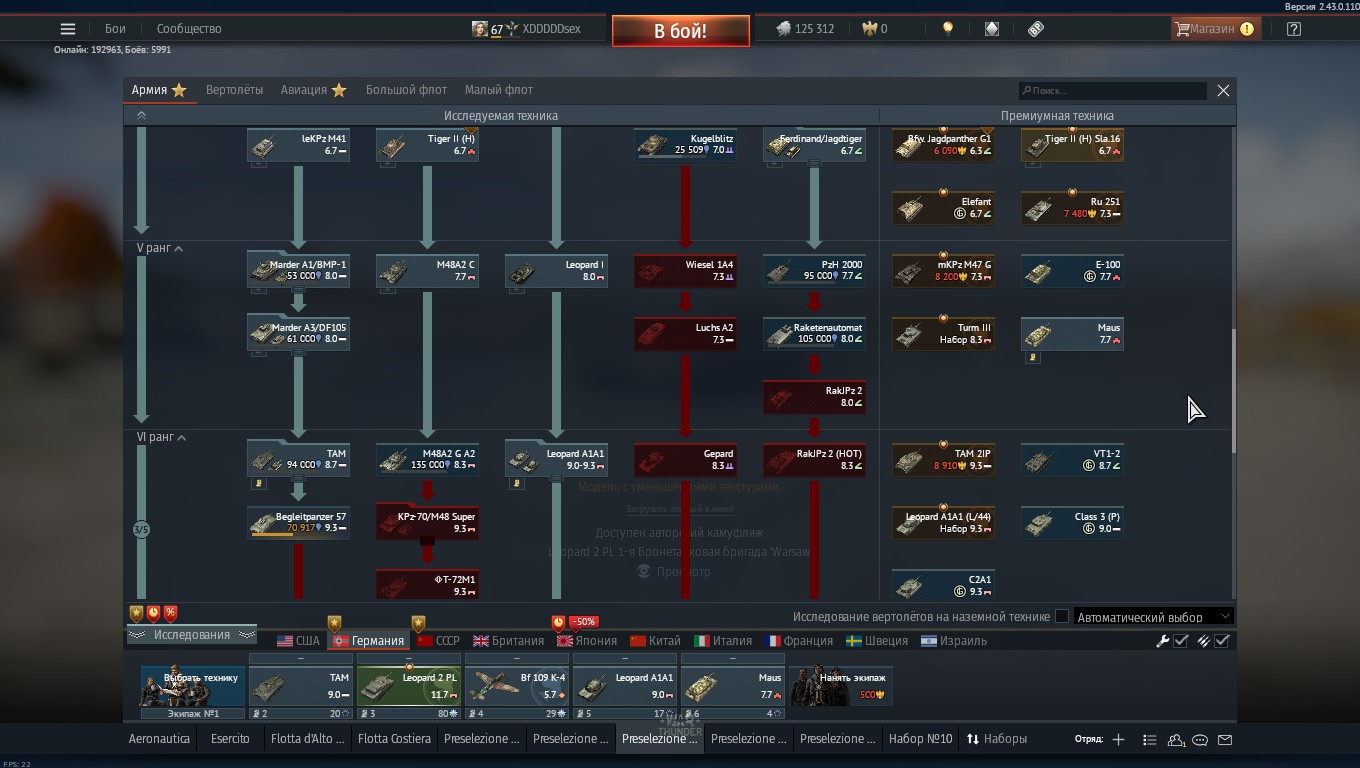The image size is (1360, 768).
Task: Close the research tree window
Action: click(1223, 91)
